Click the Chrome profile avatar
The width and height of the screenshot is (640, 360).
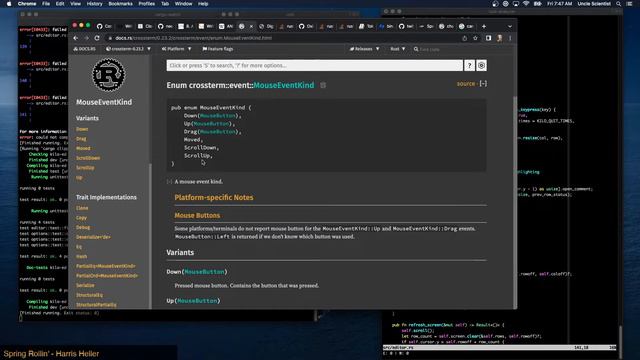[499, 38]
